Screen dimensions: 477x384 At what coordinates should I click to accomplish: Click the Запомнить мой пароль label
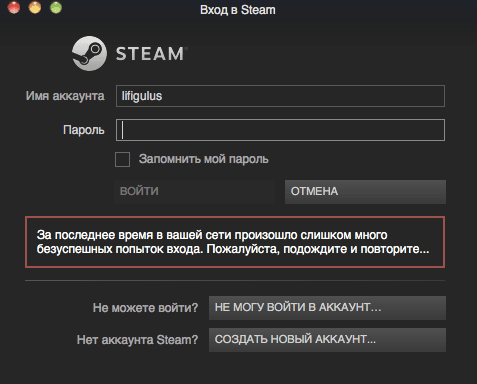coord(203,159)
